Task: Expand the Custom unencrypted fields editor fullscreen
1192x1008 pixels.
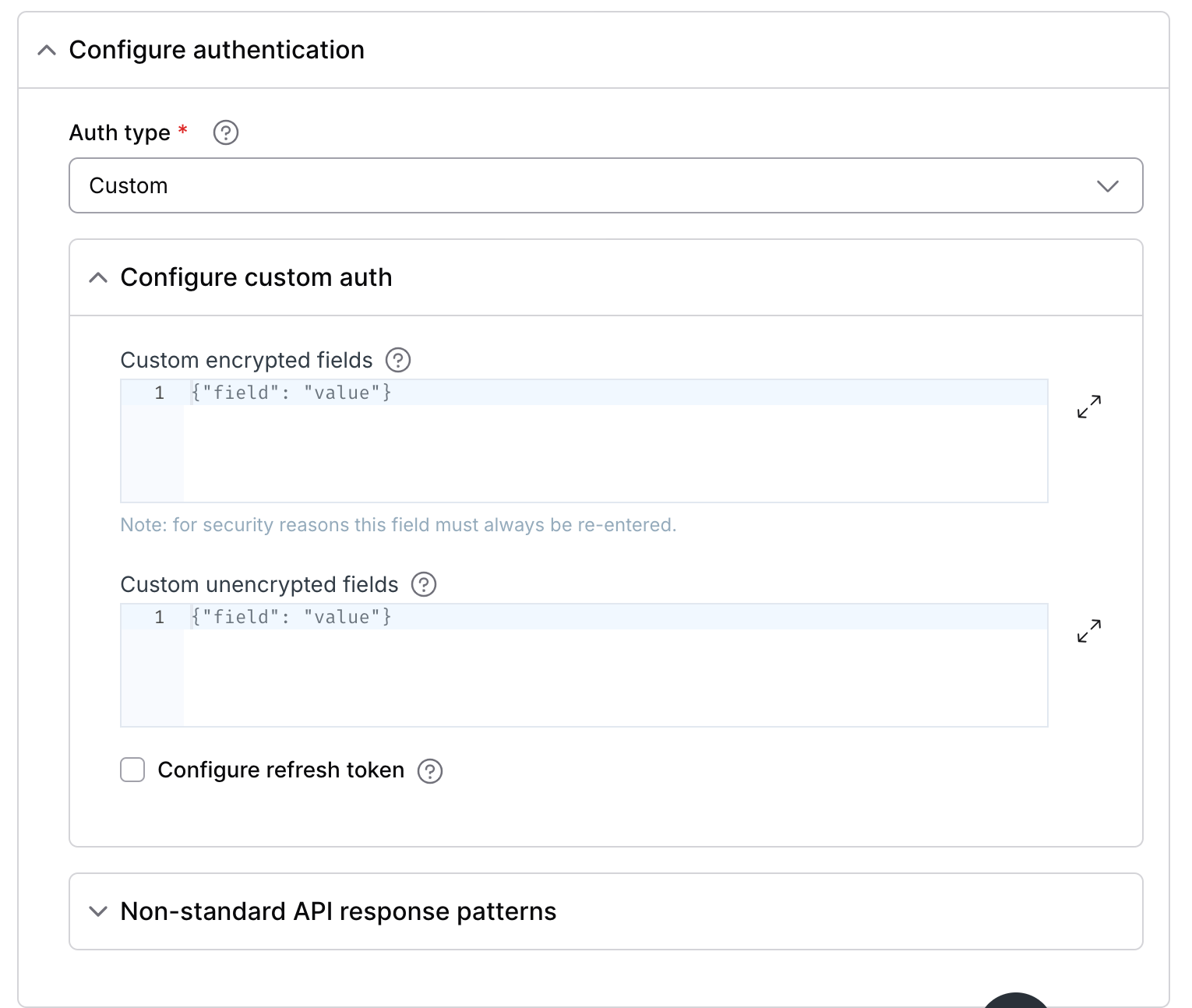Action: (x=1089, y=631)
